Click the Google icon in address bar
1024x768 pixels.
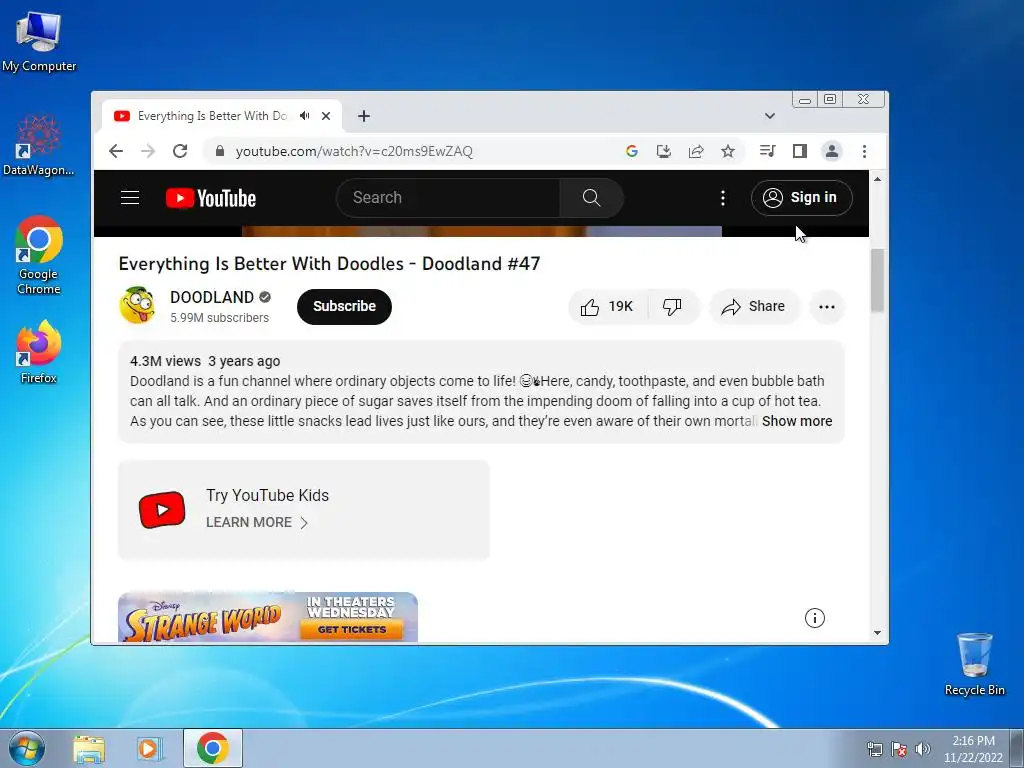[x=632, y=152]
